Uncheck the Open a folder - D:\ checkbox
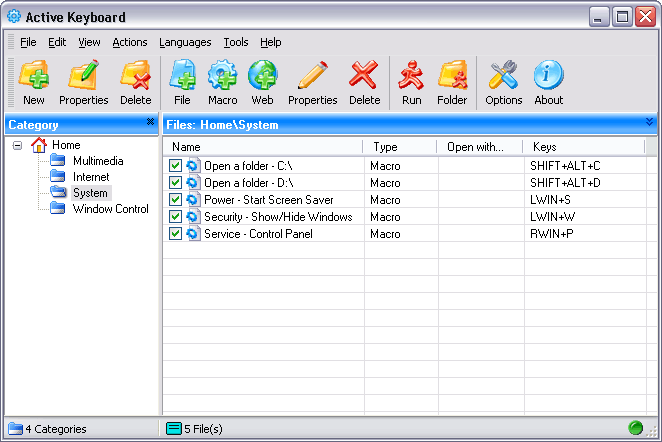The width and height of the screenshot is (662, 442). (175, 182)
